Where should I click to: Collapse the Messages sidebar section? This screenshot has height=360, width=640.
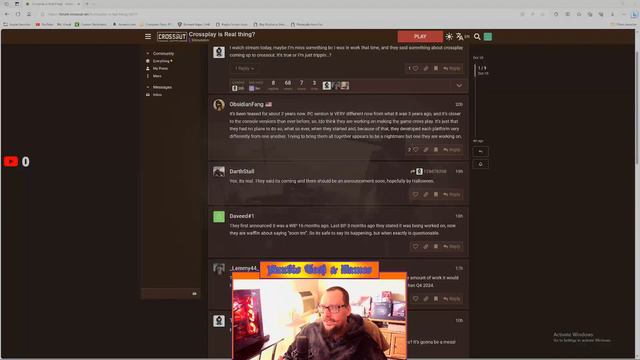click(160, 87)
